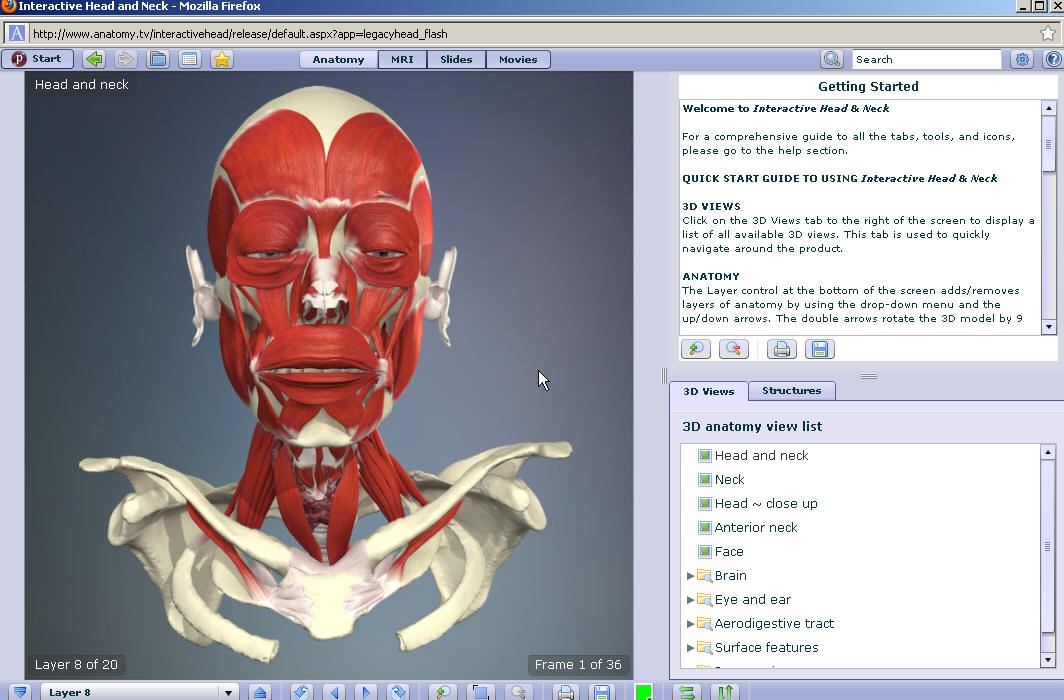The height and width of the screenshot is (700, 1064).
Task: Save the current view using the save disk icon
Action: [x=821, y=348]
